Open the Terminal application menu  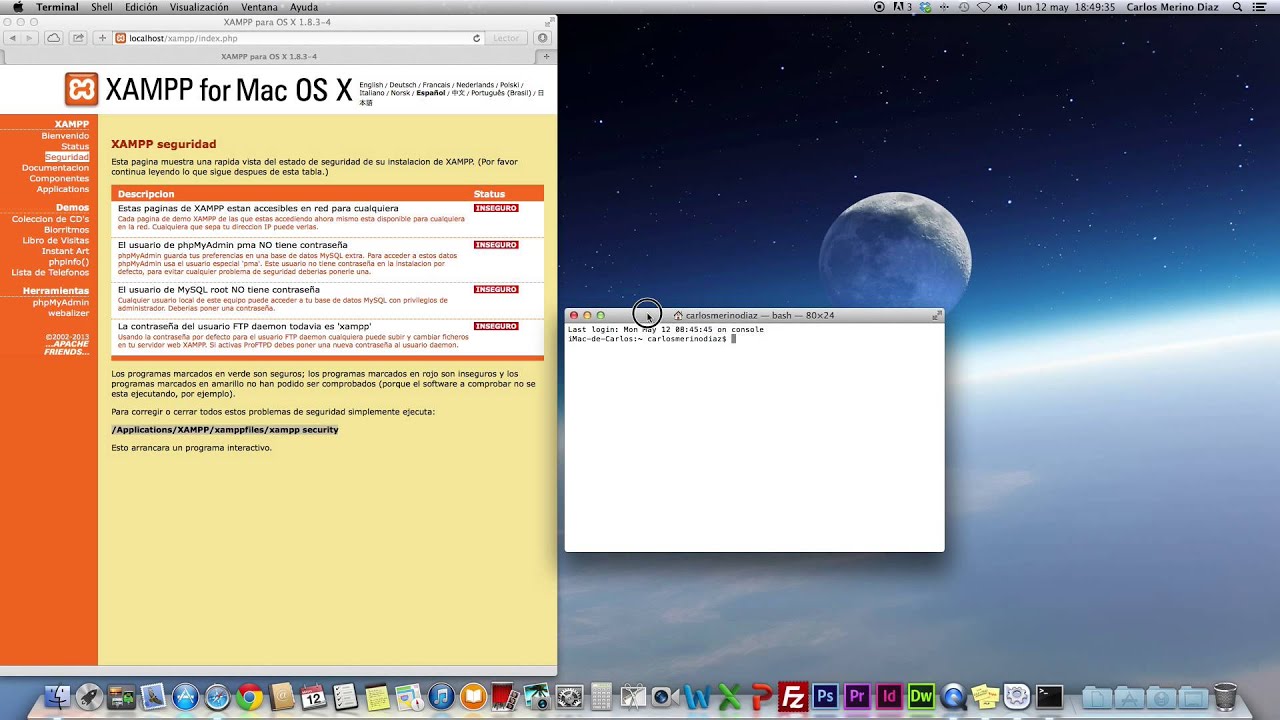click(x=57, y=7)
